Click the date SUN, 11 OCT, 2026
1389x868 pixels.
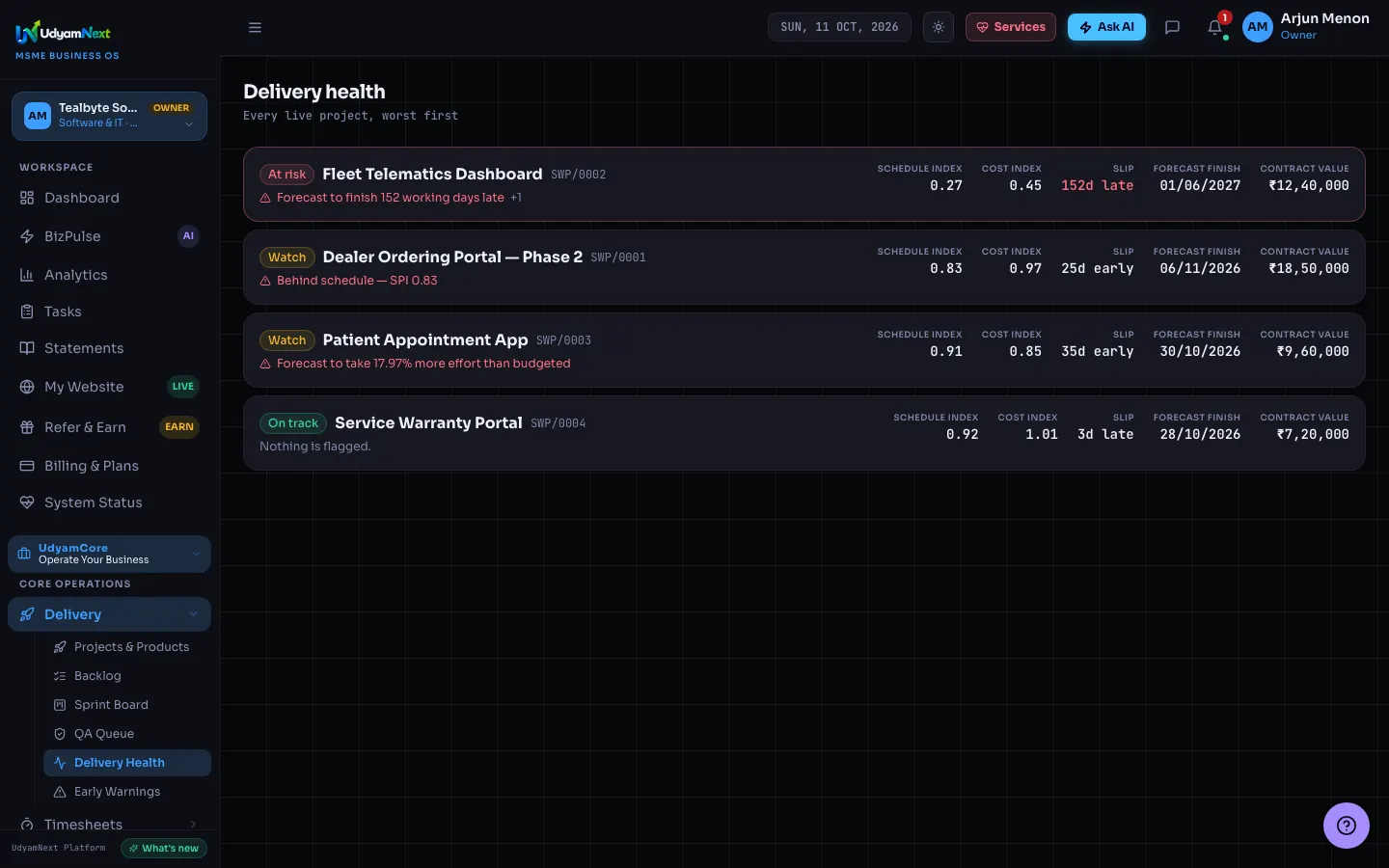pos(839,27)
